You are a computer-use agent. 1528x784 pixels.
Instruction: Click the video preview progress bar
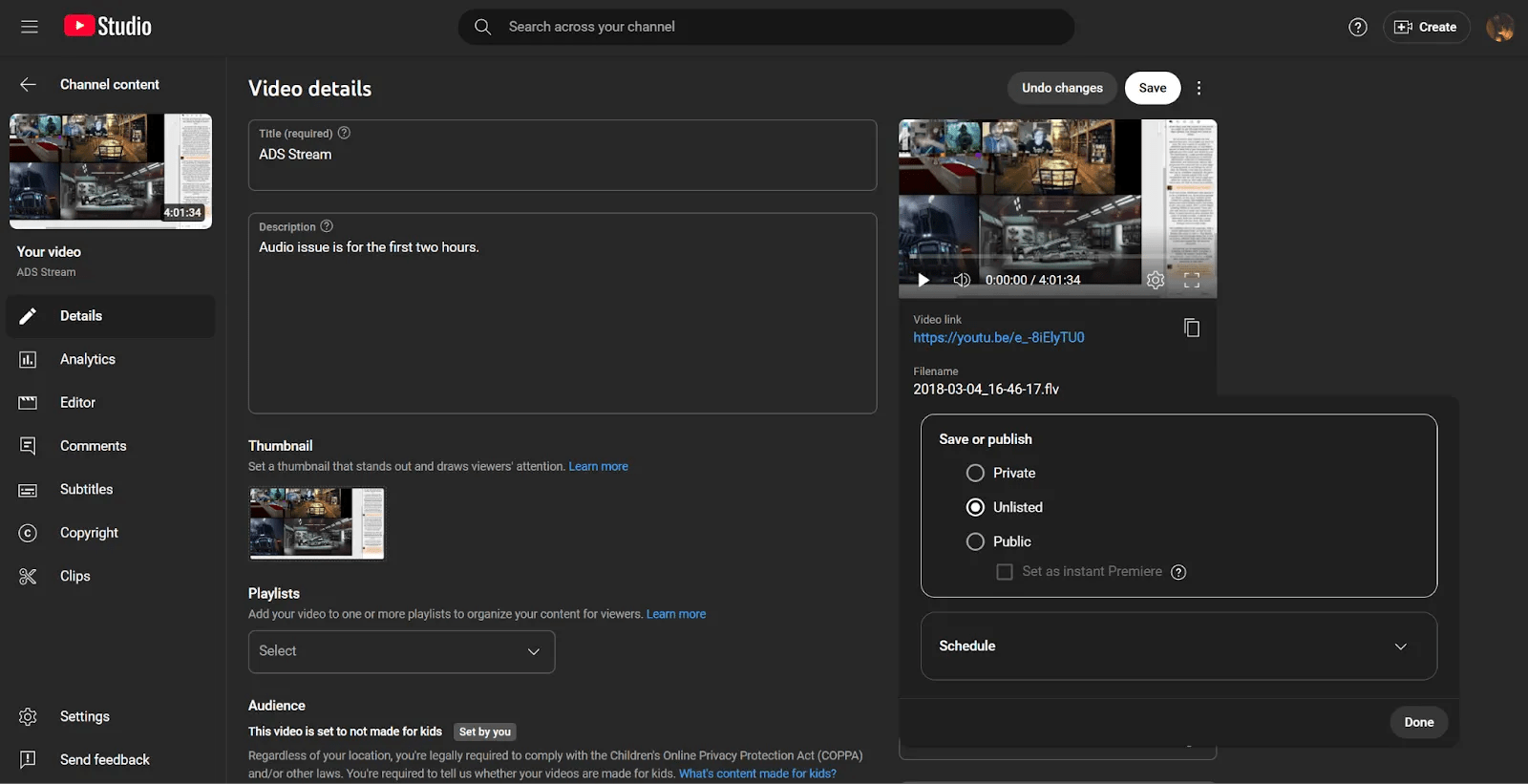[1057, 257]
